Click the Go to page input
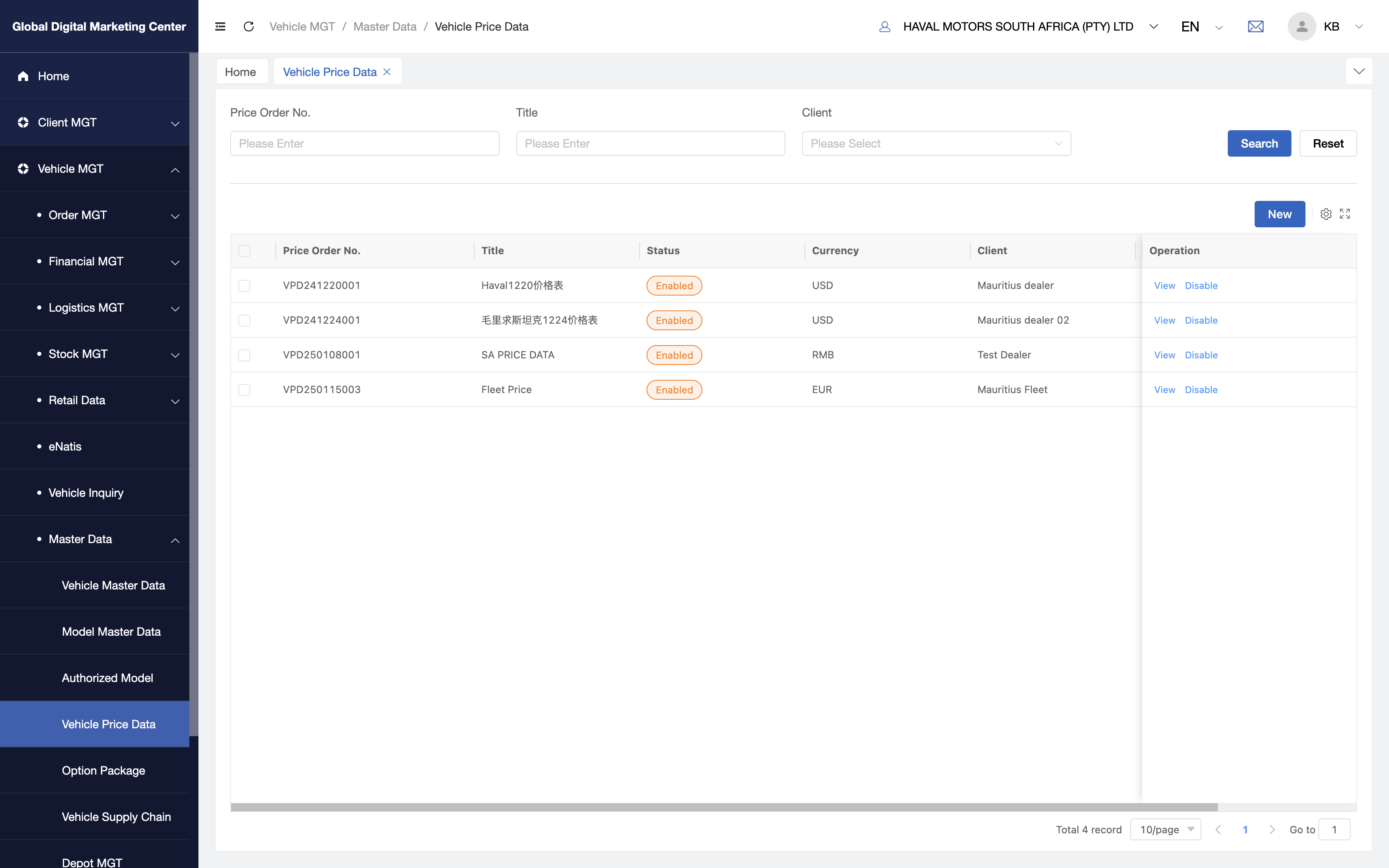Screen dimensions: 1389x868 [1334, 830]
